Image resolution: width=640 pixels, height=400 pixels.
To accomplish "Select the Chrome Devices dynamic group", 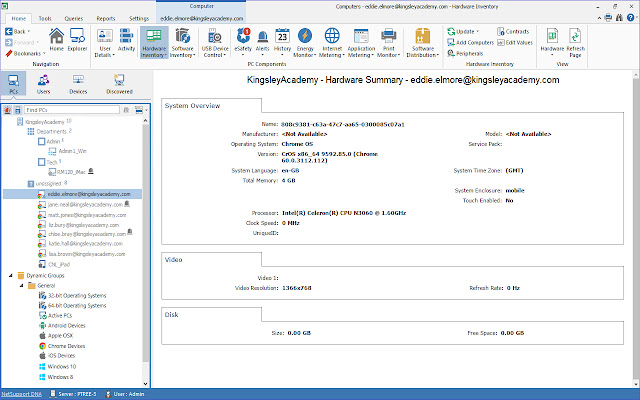I will coord(62,346).
